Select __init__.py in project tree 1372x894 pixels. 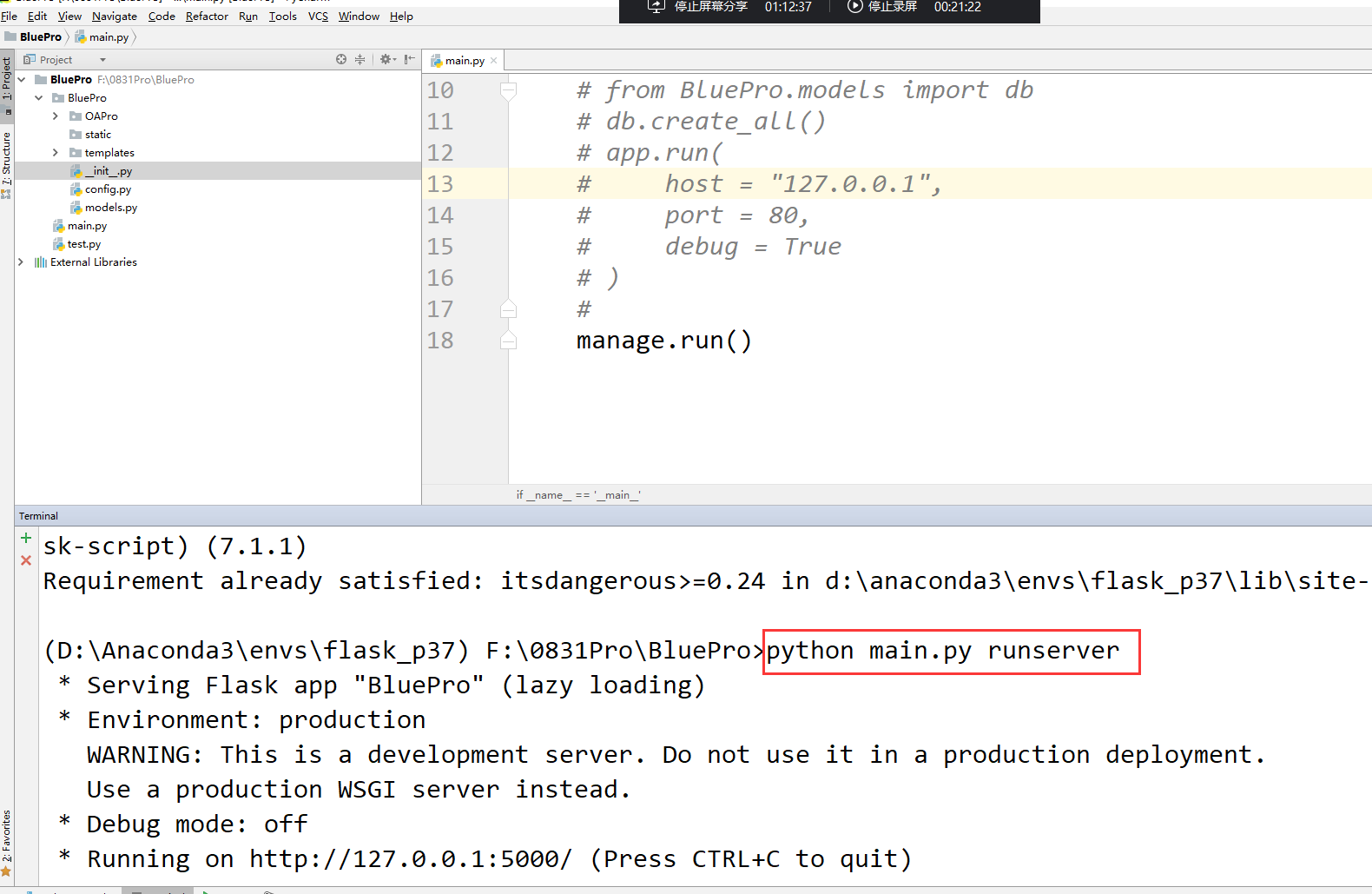tap(102, 171)
